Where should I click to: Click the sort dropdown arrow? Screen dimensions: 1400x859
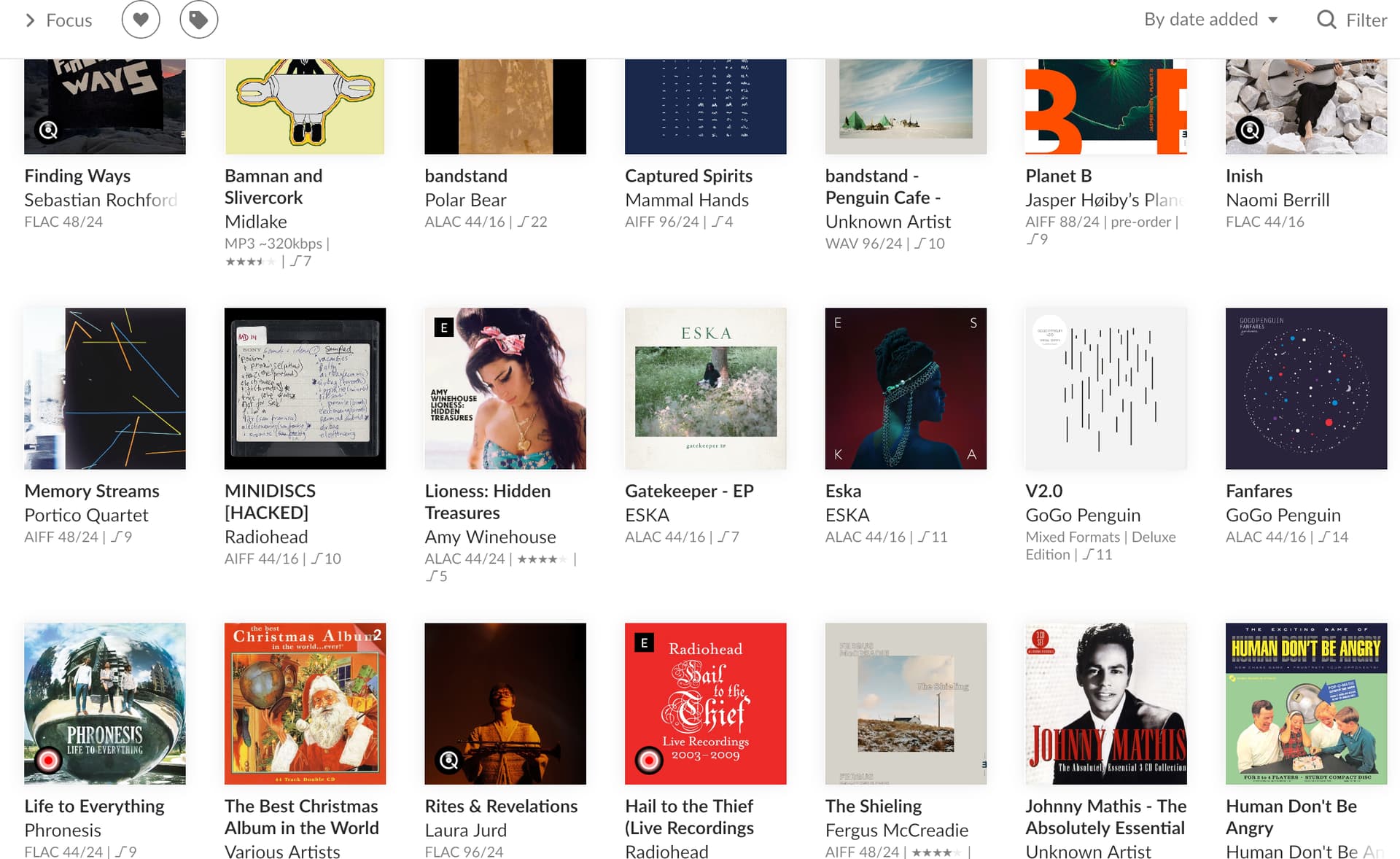click(x=1272, y=20)
